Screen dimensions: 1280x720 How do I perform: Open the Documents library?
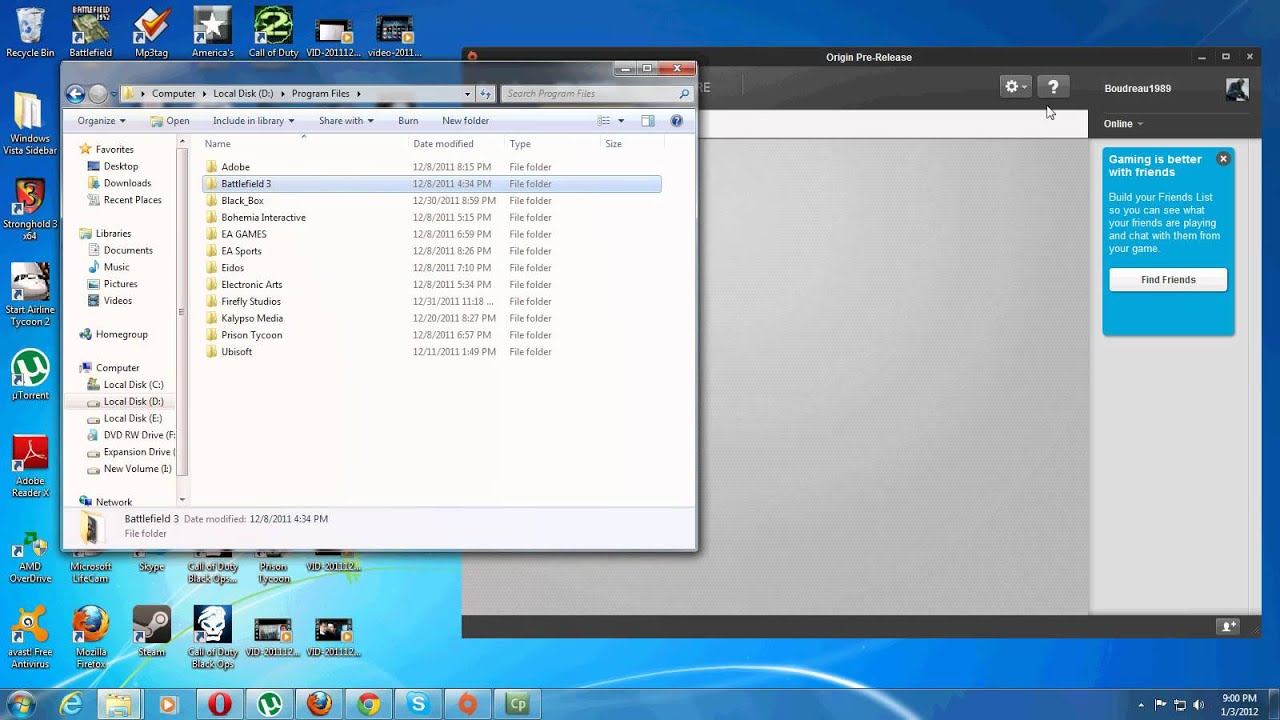click(127, 250)
